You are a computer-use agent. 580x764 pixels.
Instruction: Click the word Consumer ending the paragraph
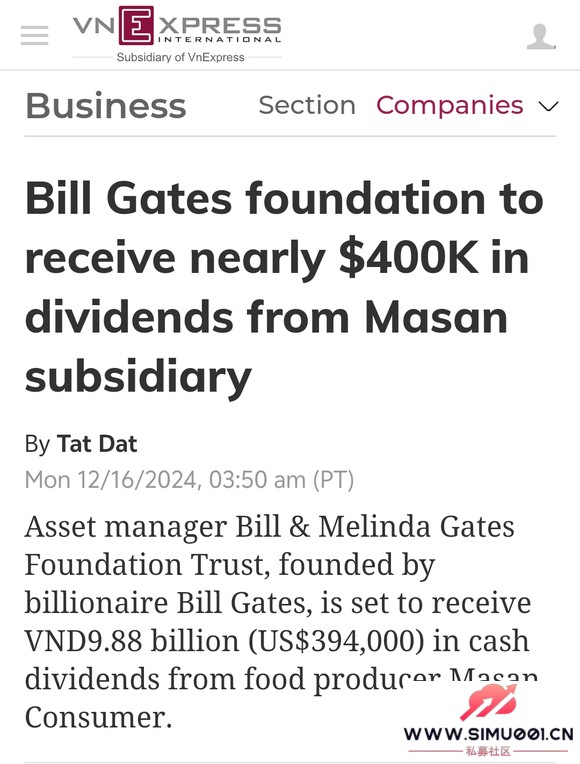[x=98, y=717]
